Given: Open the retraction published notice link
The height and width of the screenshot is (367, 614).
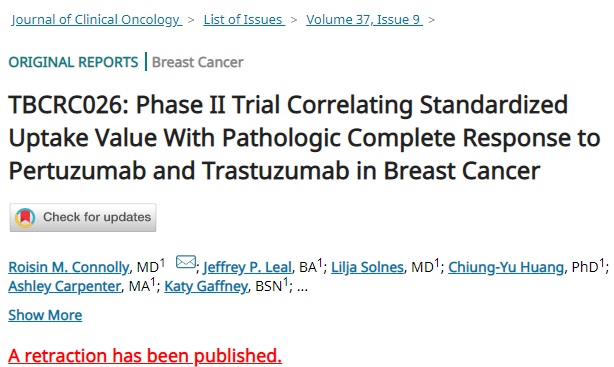Looking at the screenshot, I should click(x=145, y=356).
